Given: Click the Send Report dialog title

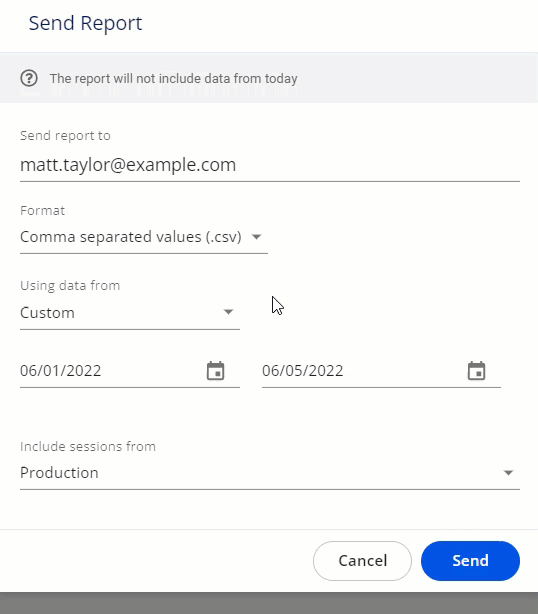Looking at the screenshot, I should (x=85, y=23).
